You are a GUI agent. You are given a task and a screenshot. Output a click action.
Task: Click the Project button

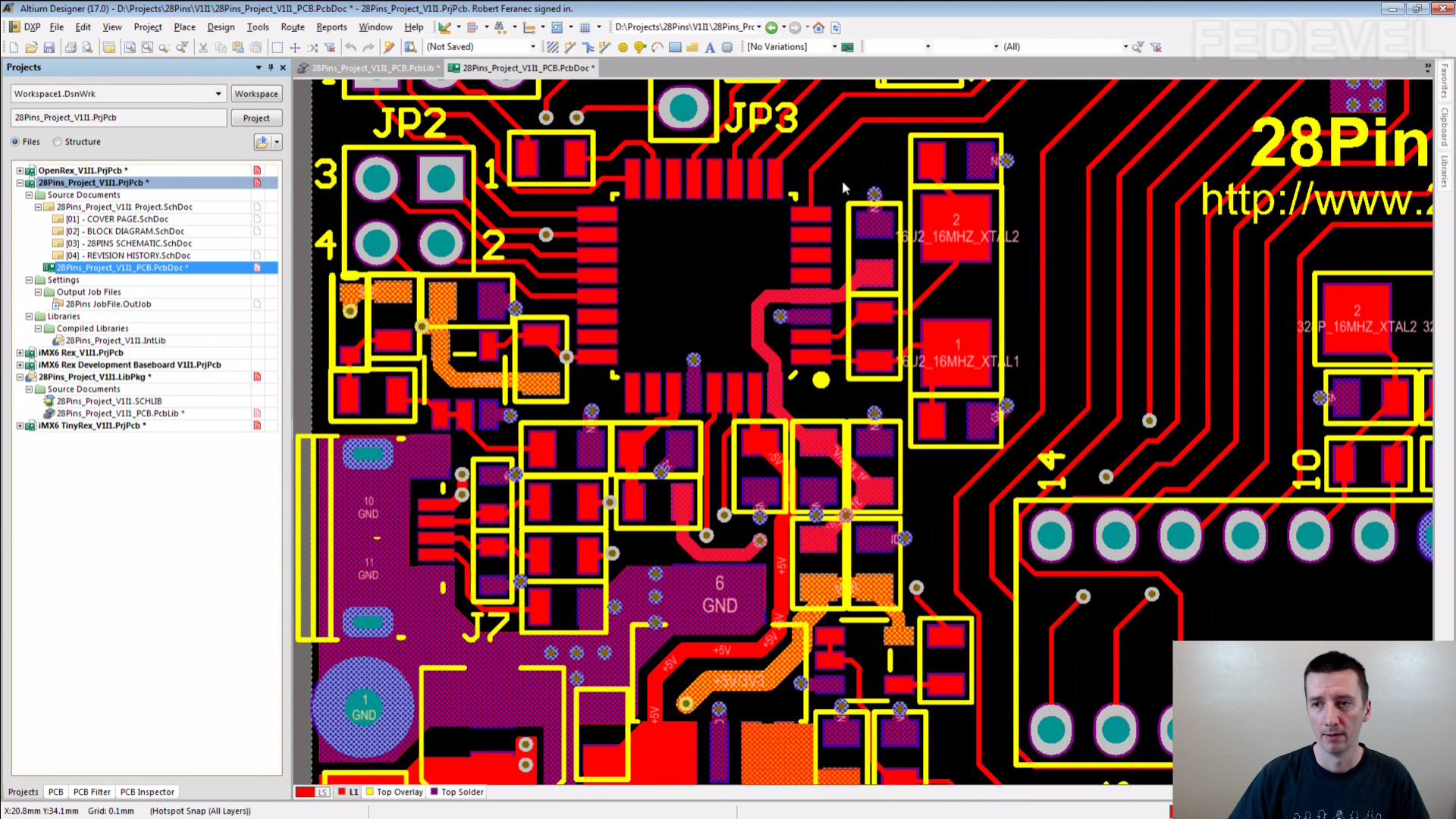coord(256,118)
